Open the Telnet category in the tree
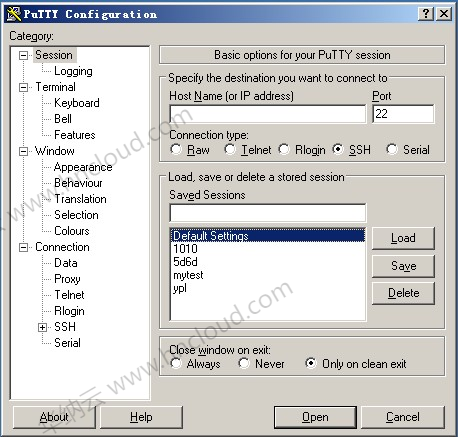 pos(69,295)
